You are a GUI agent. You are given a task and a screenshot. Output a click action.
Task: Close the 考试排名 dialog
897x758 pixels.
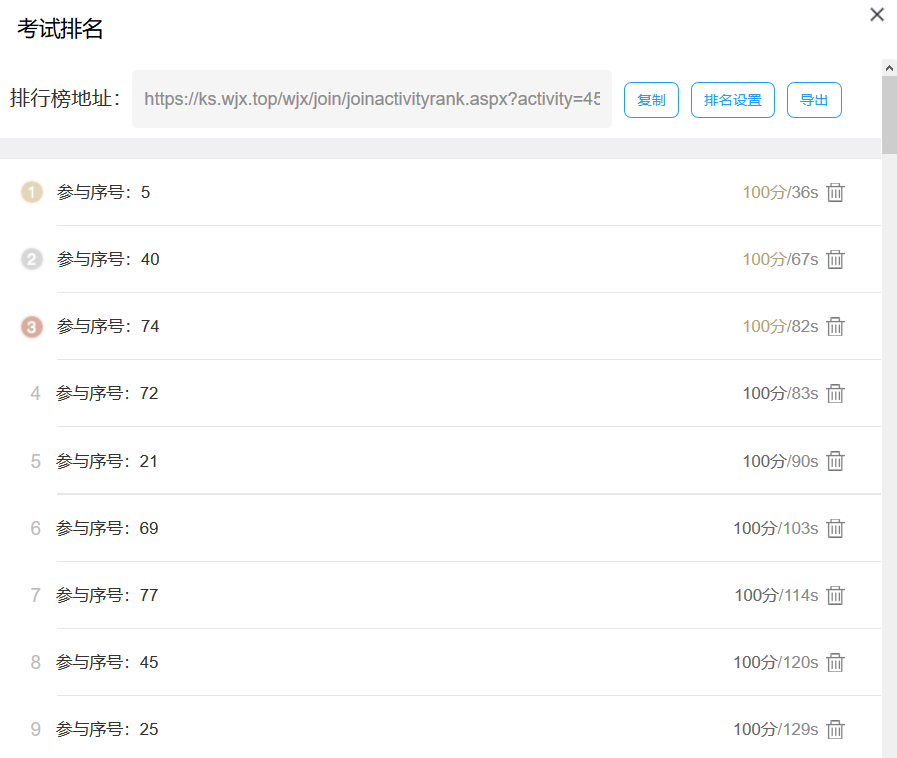pyautogui.click(x=877, y=15)
